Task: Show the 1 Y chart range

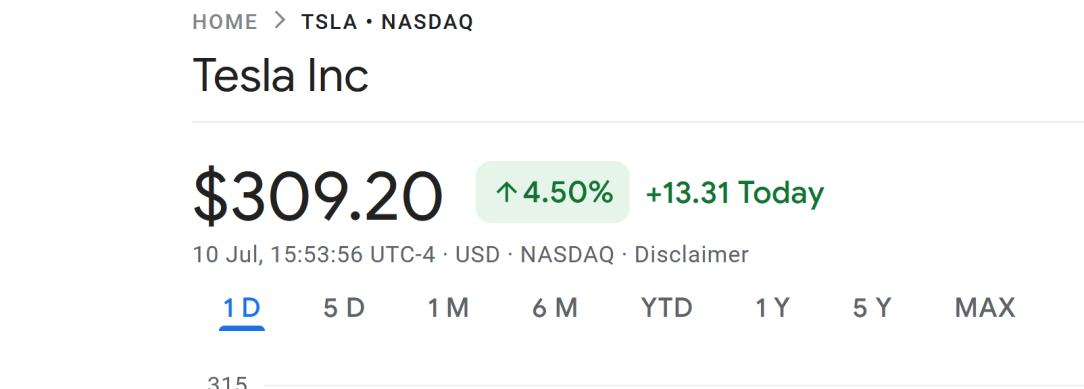Action: 772,307
